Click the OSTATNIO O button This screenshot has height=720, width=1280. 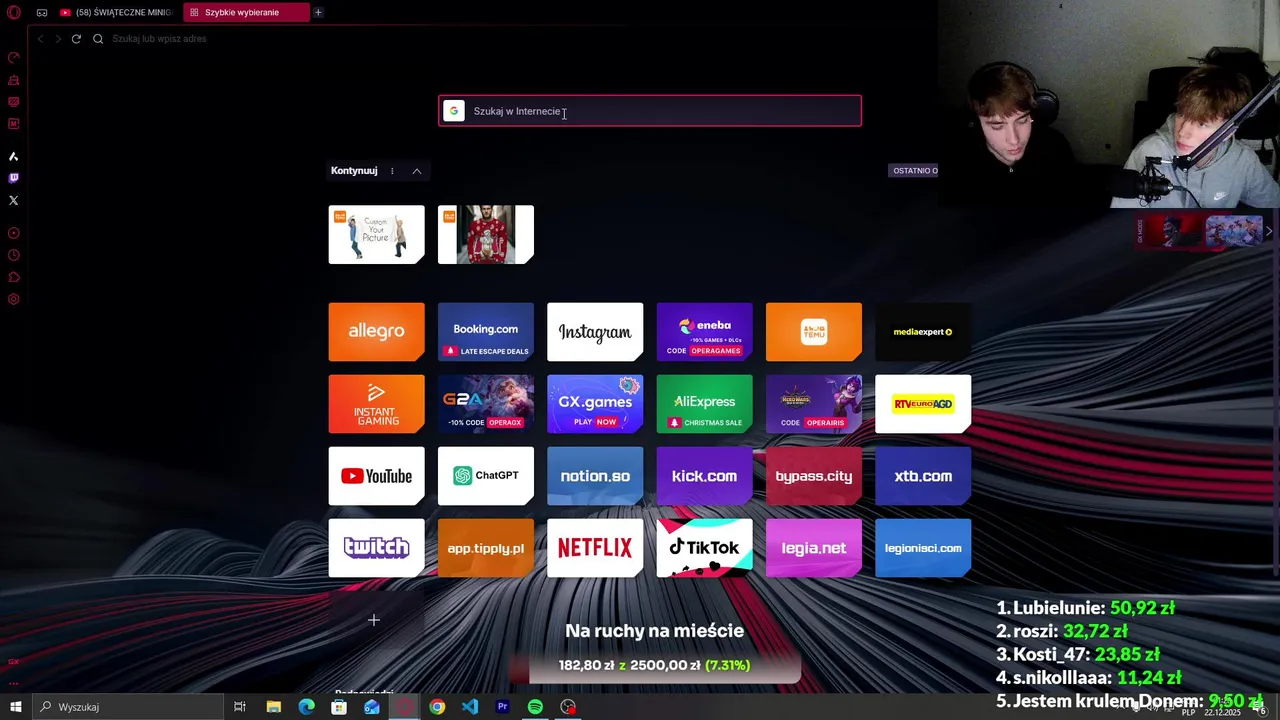pos(915,171)
